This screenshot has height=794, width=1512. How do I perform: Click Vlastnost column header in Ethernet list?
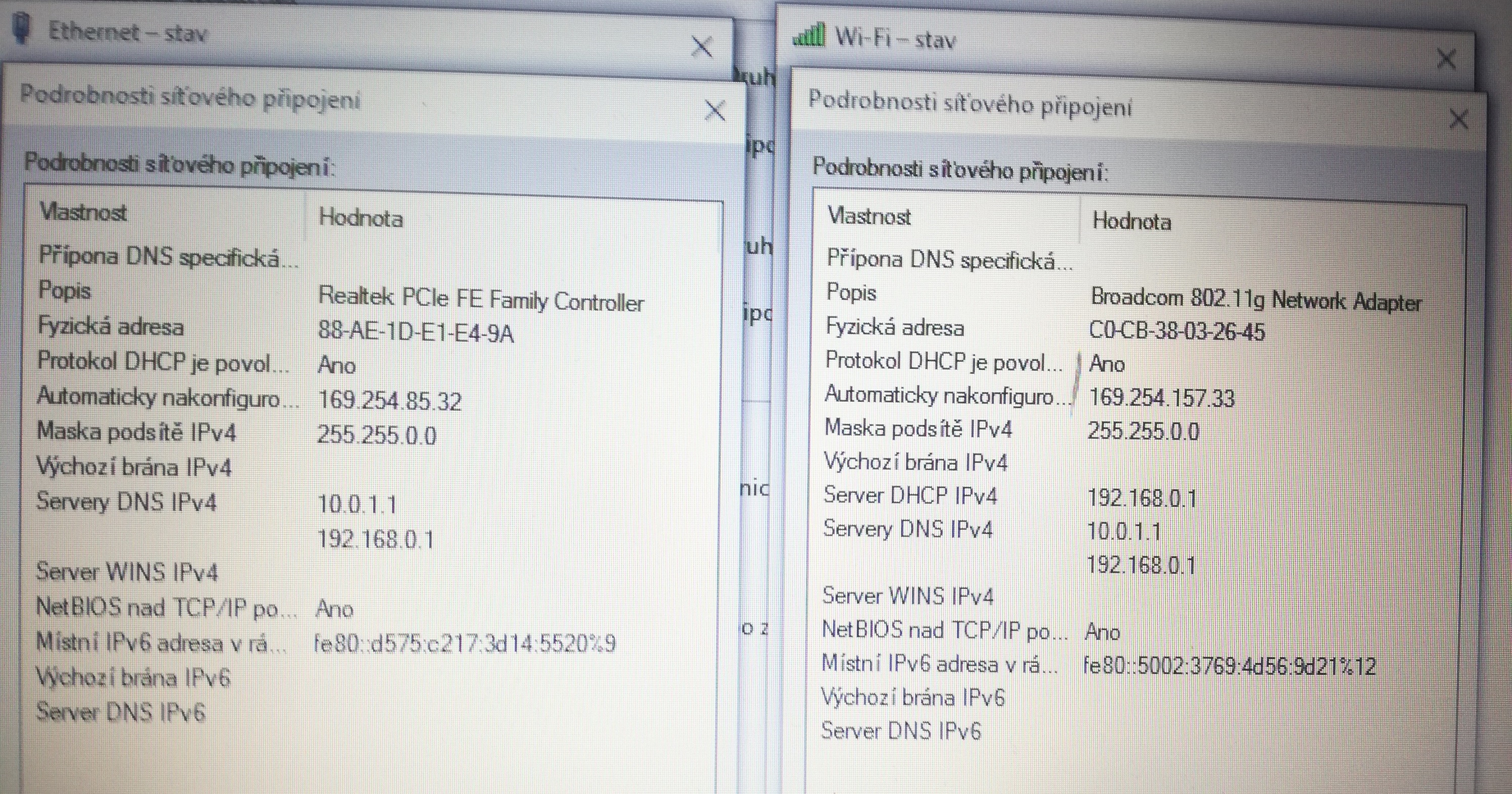83,212
